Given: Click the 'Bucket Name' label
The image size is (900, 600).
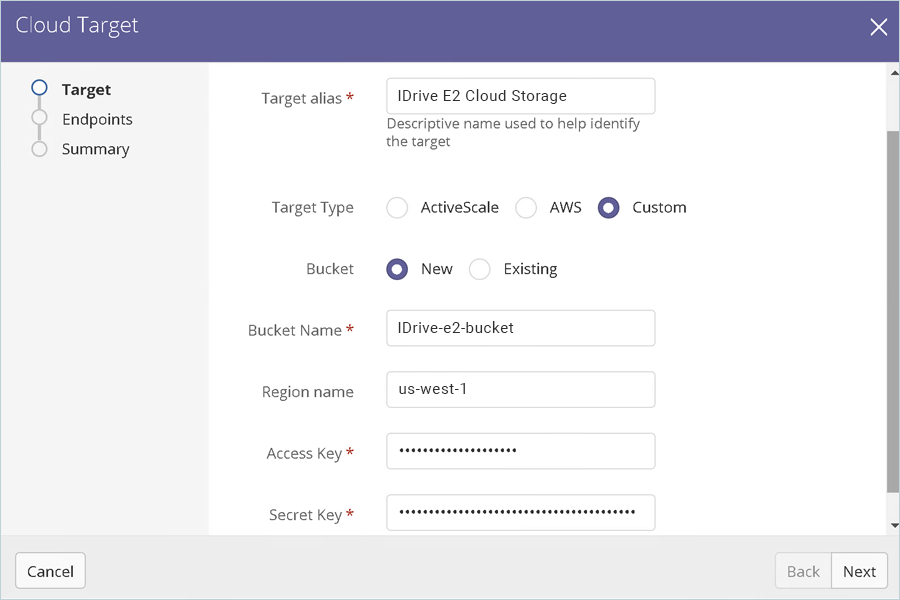Looking at the screenshot, I should click(x=295, y=331).
